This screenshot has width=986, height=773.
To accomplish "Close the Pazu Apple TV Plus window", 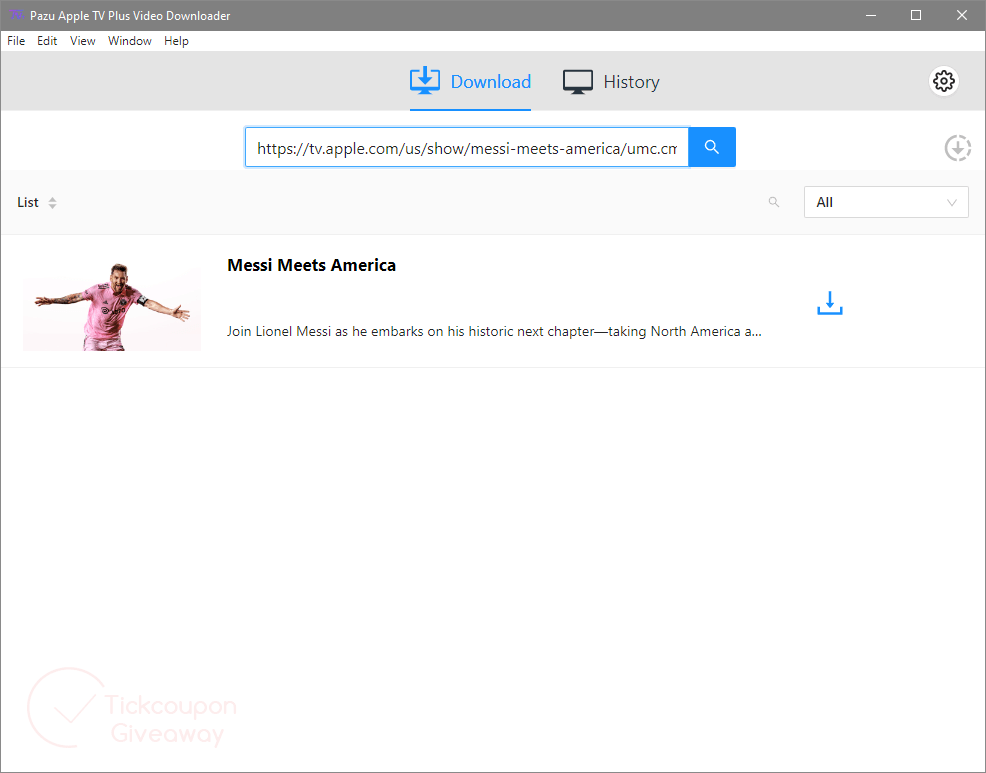I will pos(962,15).
